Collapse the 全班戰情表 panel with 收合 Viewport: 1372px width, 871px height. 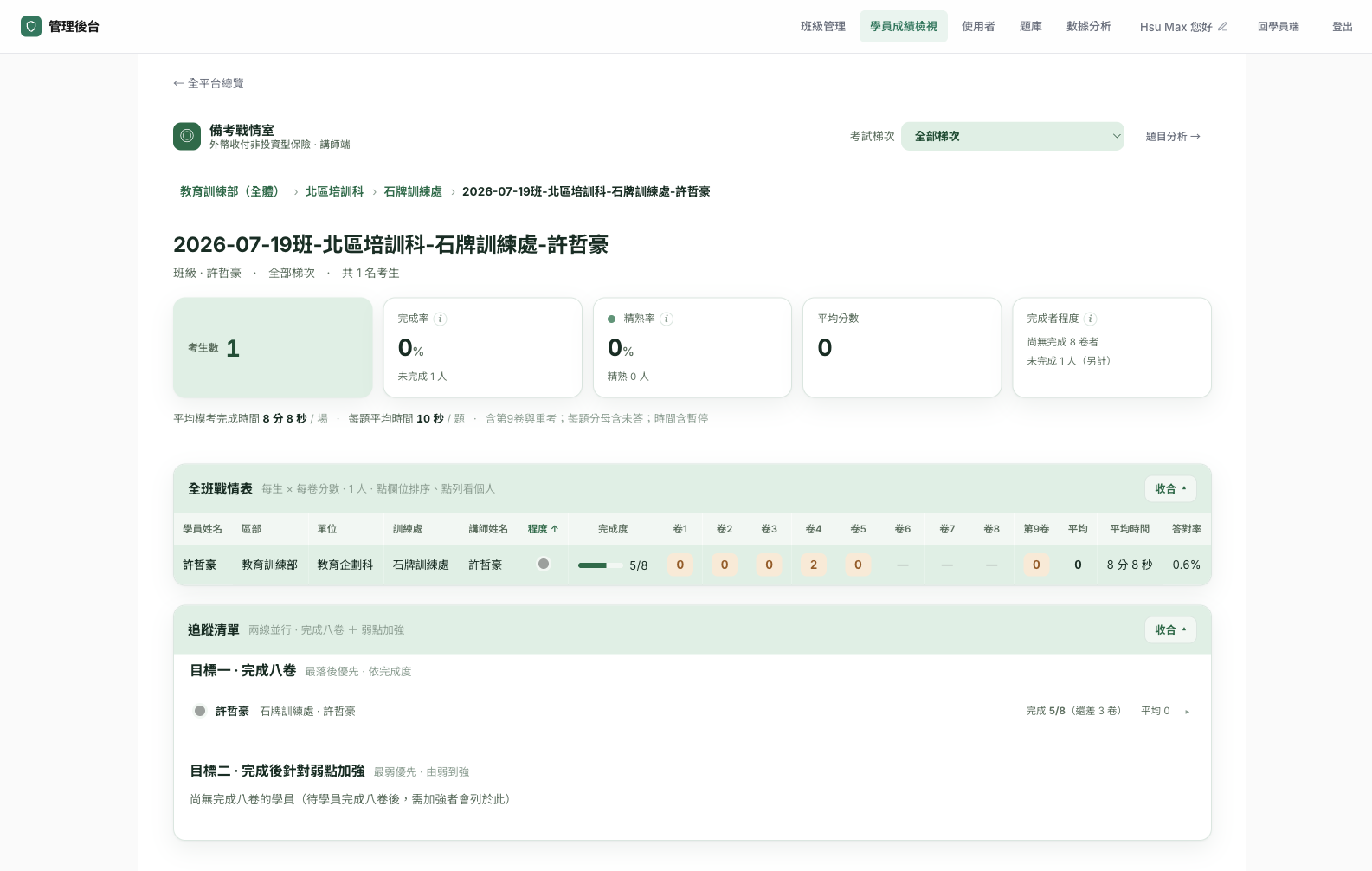(1170, 488)
